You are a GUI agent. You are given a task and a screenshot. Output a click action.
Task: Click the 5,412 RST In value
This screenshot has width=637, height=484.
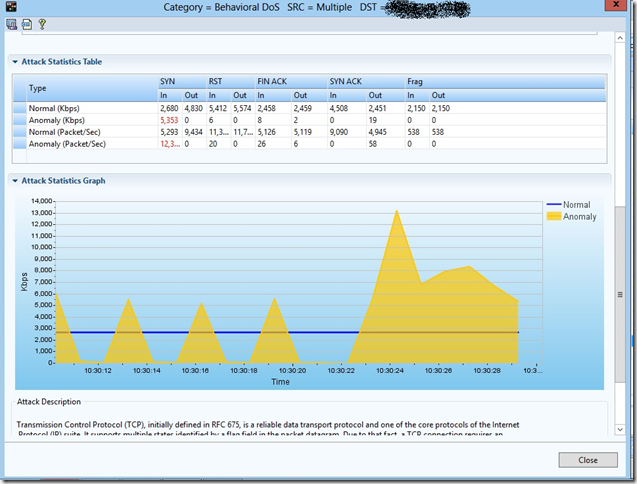(218, 109)
